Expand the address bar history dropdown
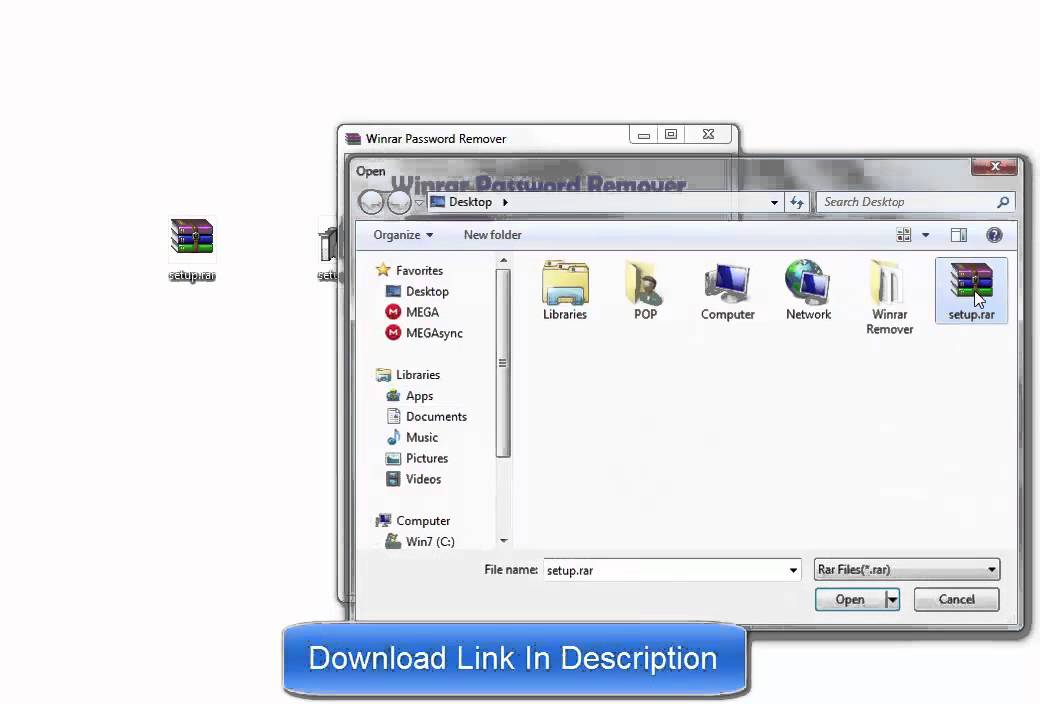The image size is (1040, 704). coord(774,202)
